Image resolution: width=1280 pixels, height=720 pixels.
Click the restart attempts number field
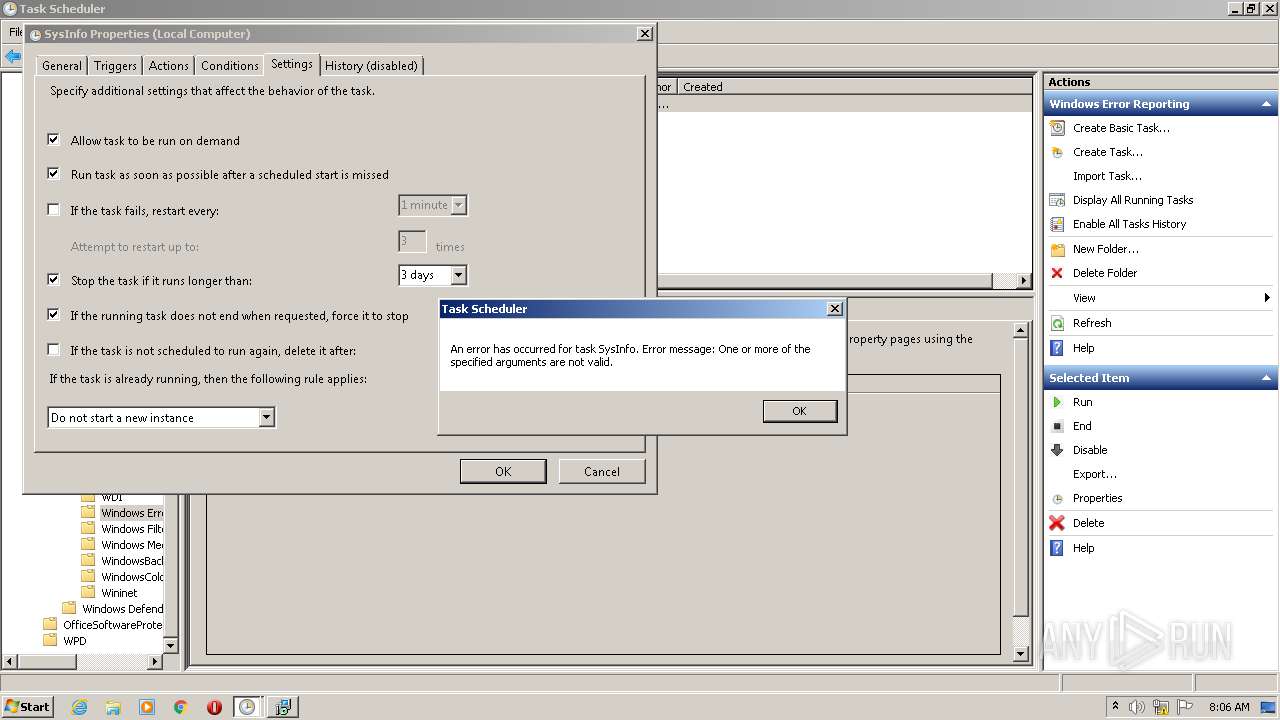click(412, 241)
